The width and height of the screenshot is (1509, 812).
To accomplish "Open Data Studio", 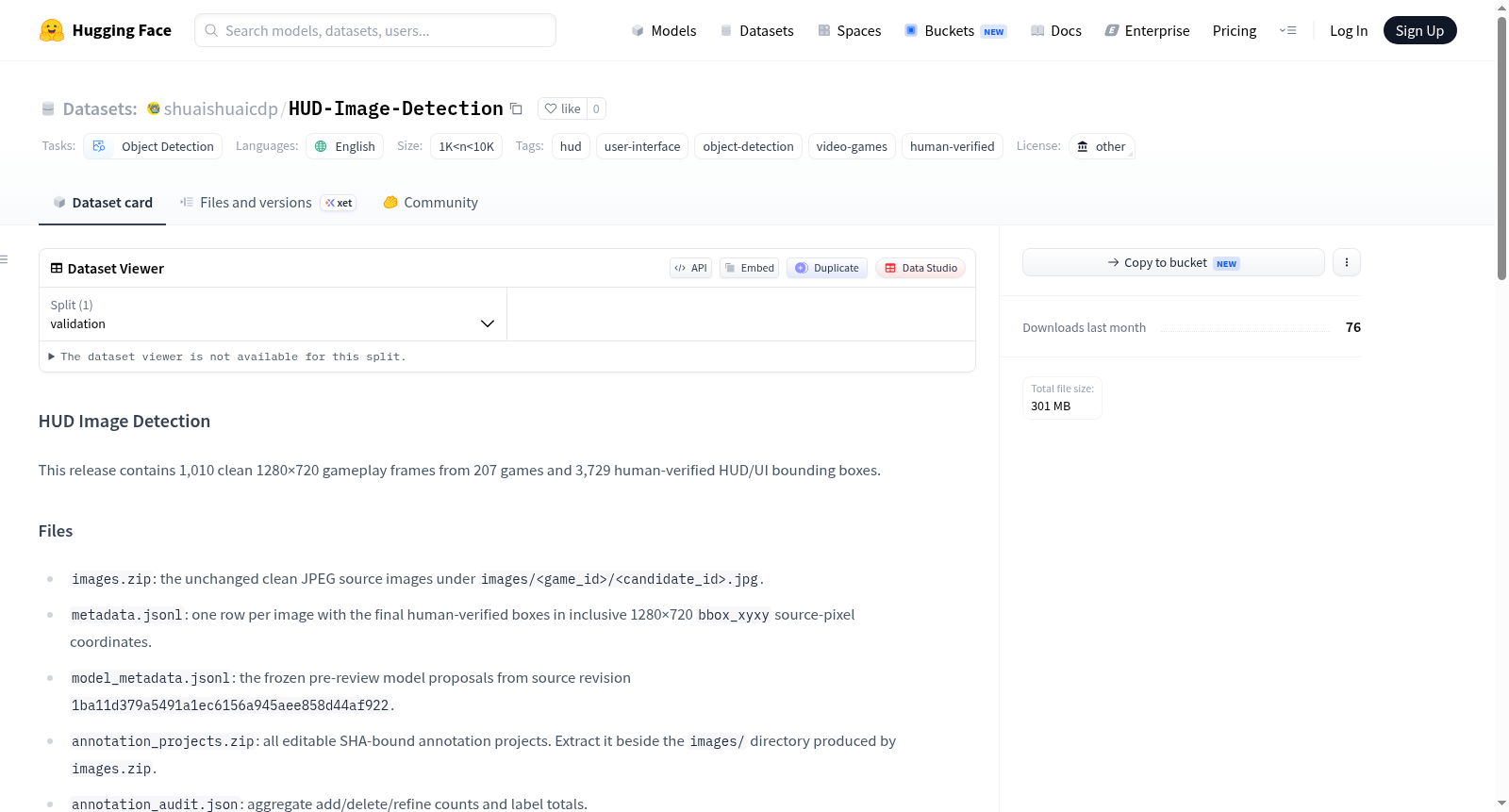I will (920, 268).
